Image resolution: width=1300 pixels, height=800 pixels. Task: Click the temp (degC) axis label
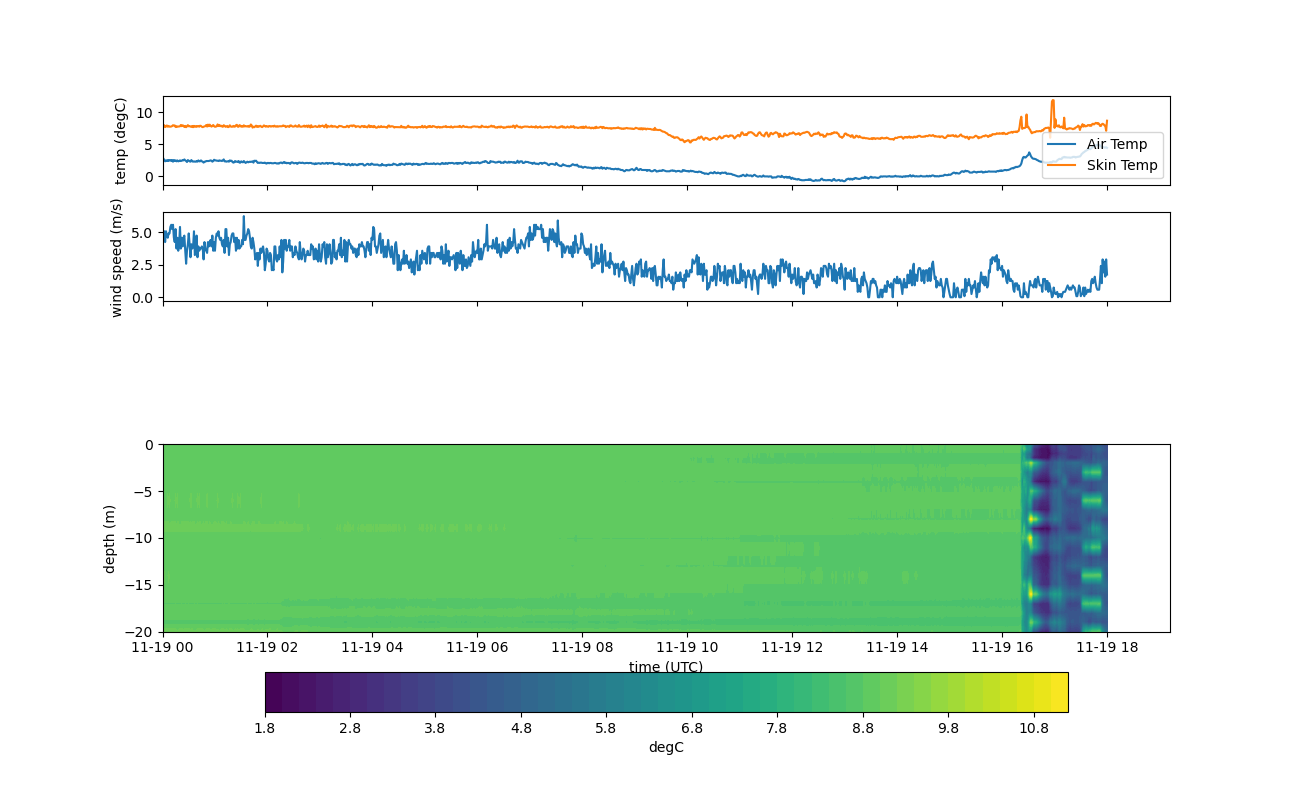(x=120, y=141)
